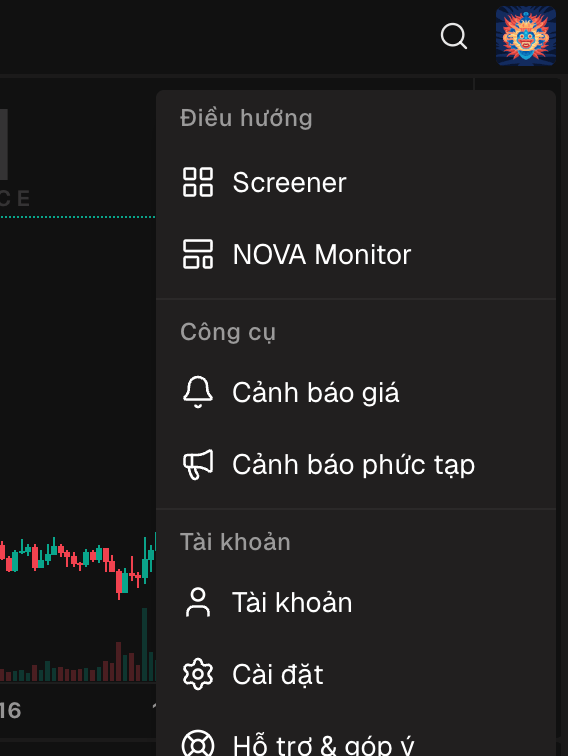The height and width of the screenshot is (756, 568).
Task: Open the Tài khoản menu item
Action: pyautogui.click(x=356, y=602)
